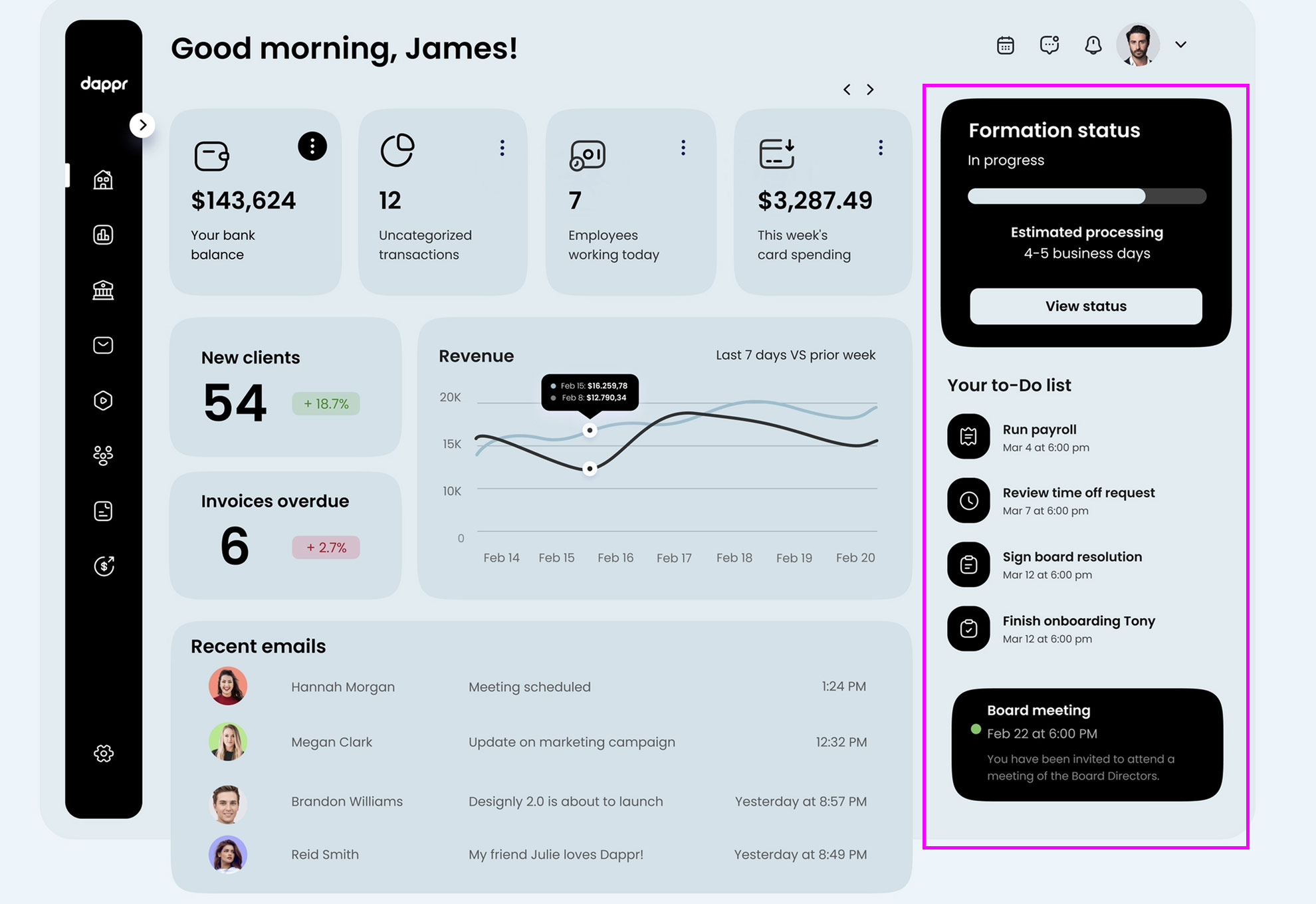Open the calendar icon in header

(1005, 45)
